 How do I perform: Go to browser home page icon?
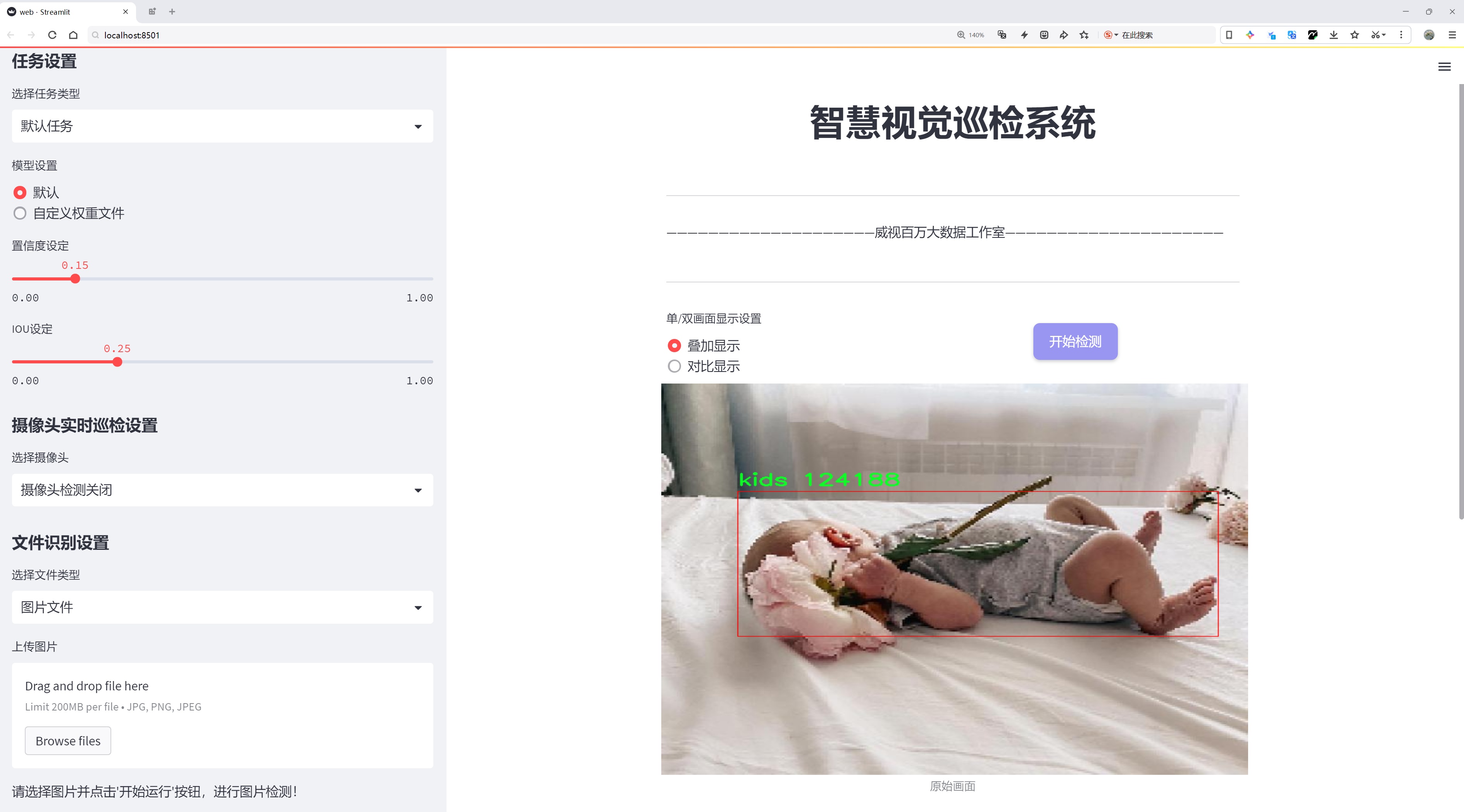pos(73,35)
